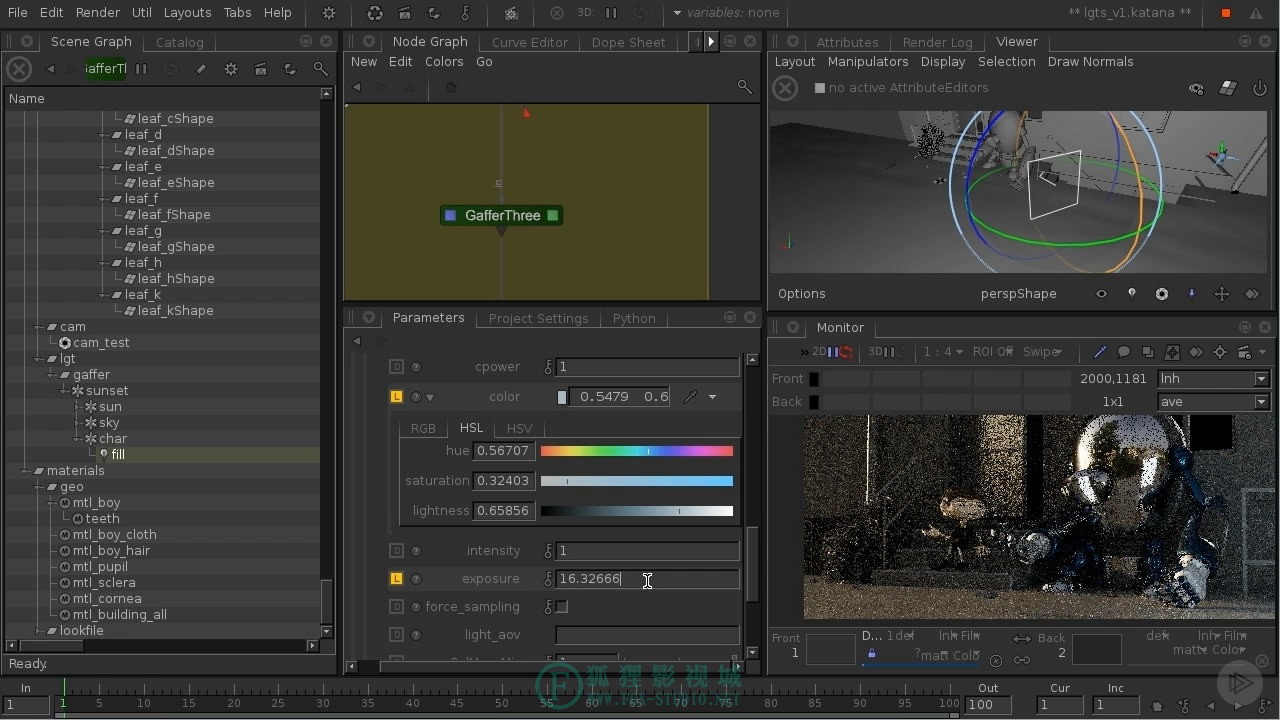Toggle the L state badge on the exposure row
This screenshot has height=720, width=1280.
coord(396,579)
